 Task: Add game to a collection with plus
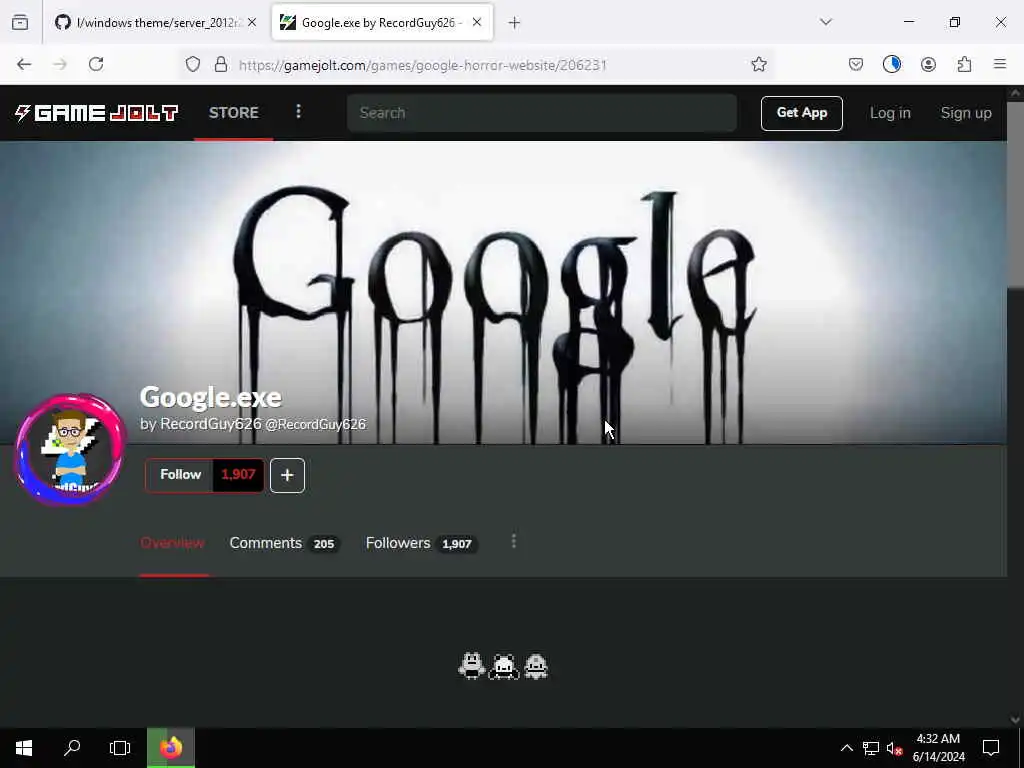tap(287, 475)
